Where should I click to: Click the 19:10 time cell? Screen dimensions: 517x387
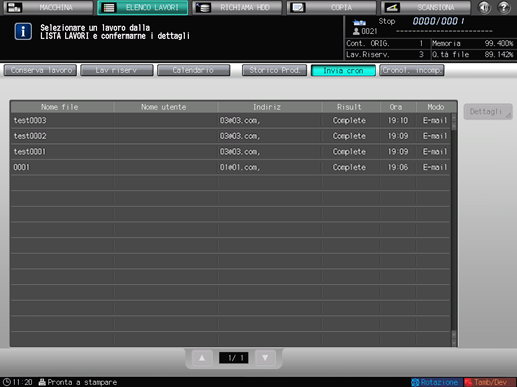[398, 120]
